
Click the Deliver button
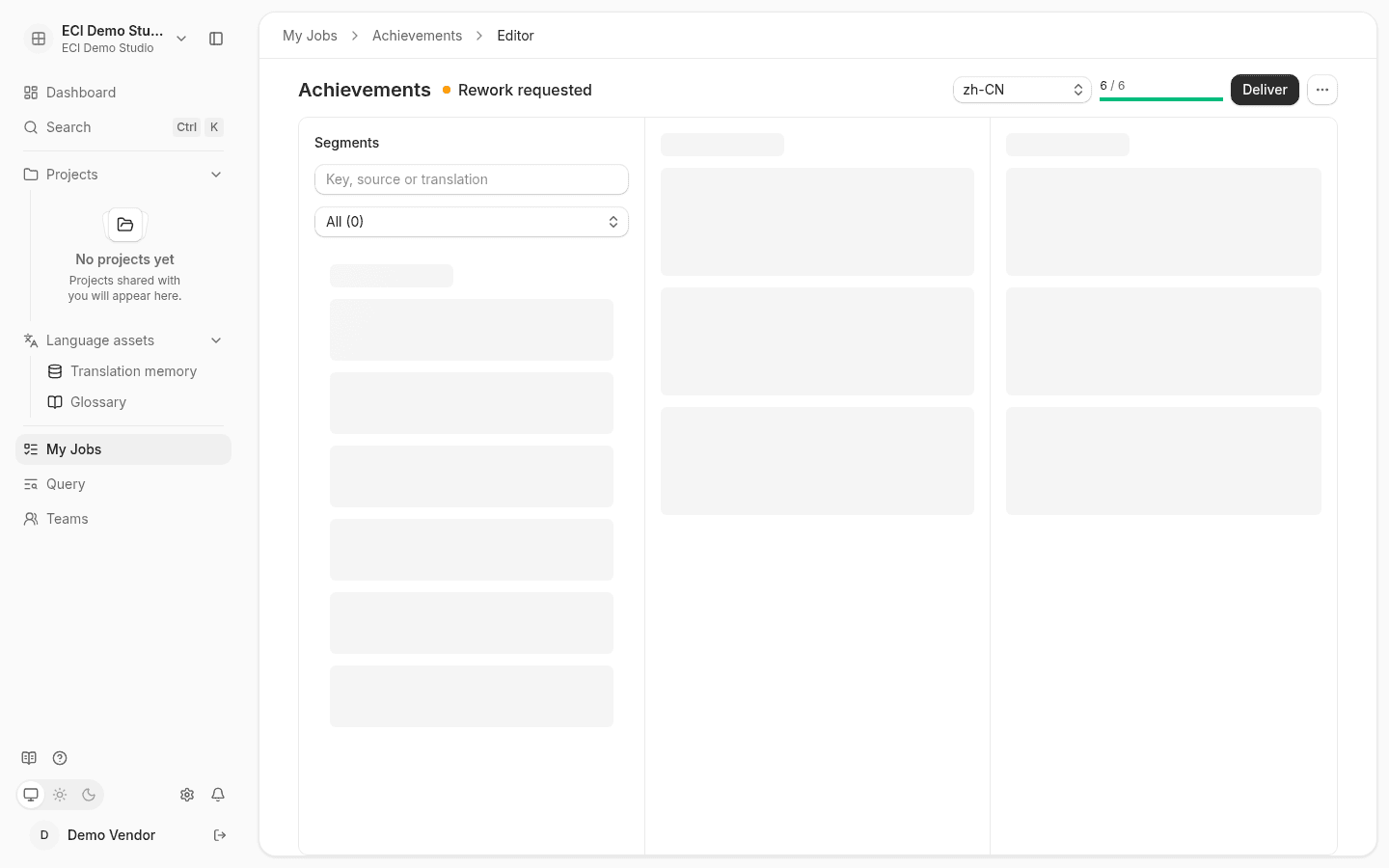click(1265, 90)
